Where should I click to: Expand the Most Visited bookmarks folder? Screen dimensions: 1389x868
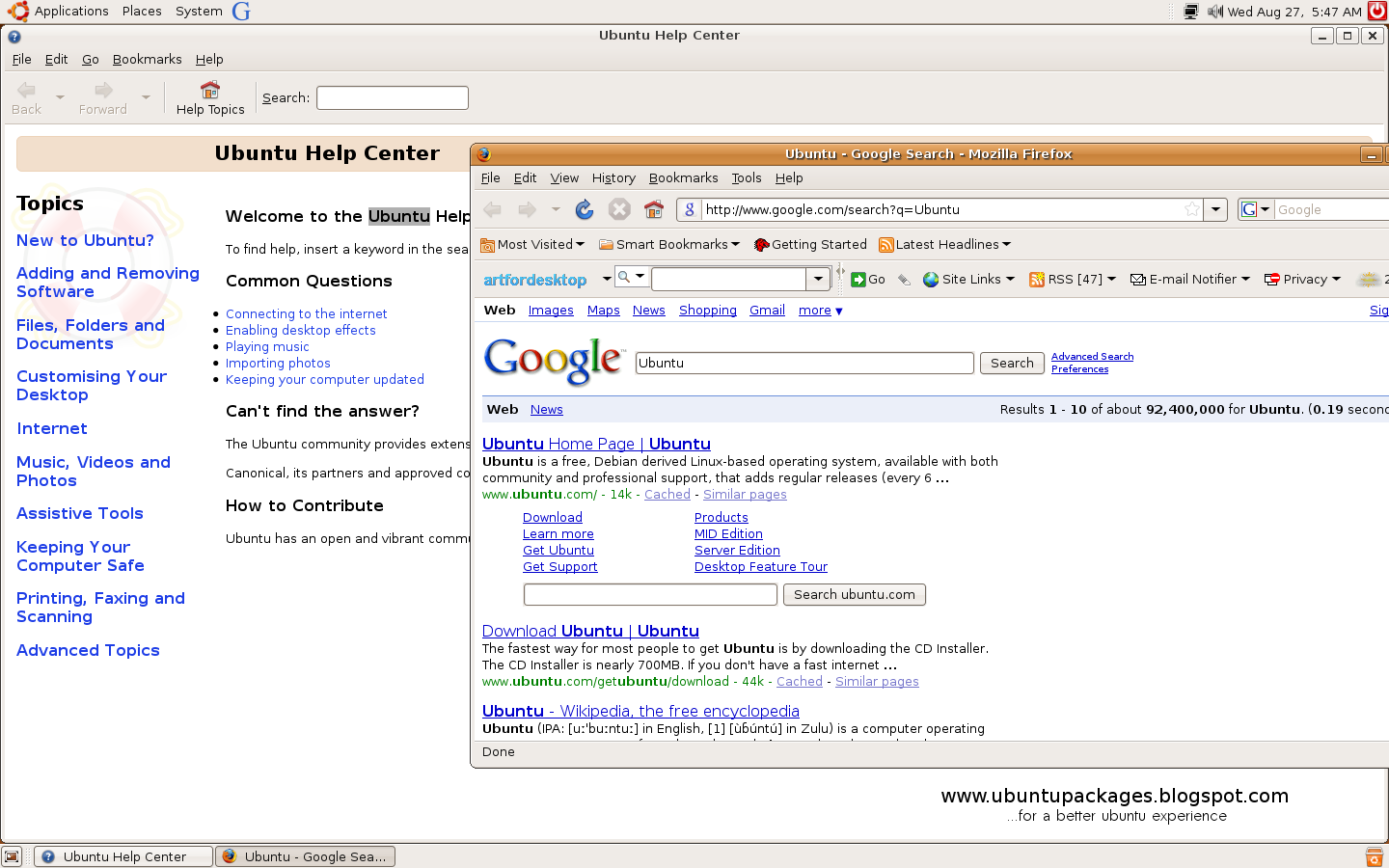pyautogui.click(x=533, y=244)
